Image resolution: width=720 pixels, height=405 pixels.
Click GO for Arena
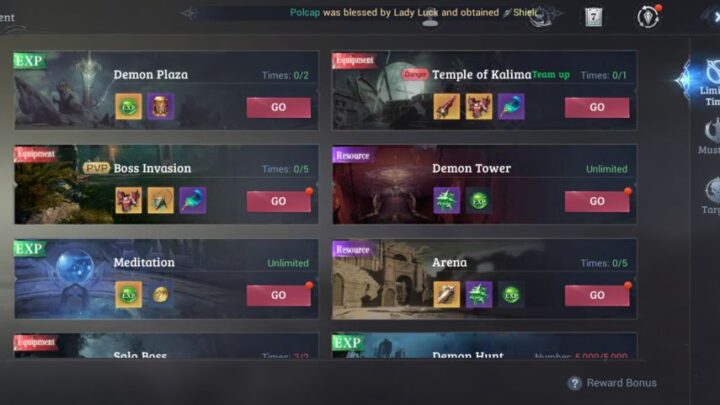597,295
